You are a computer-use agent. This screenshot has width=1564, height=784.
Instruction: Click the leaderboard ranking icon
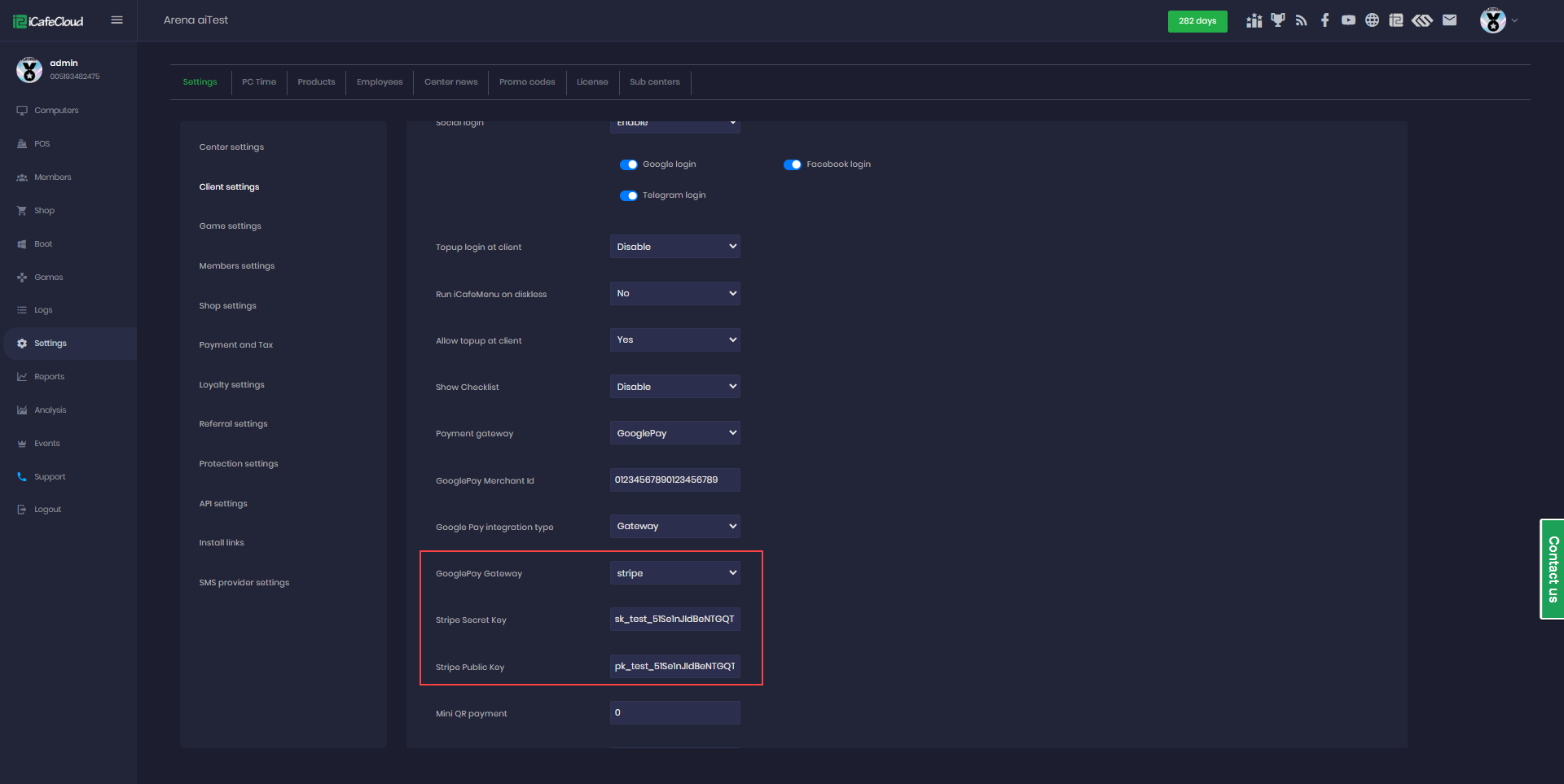coord(1254,20)
